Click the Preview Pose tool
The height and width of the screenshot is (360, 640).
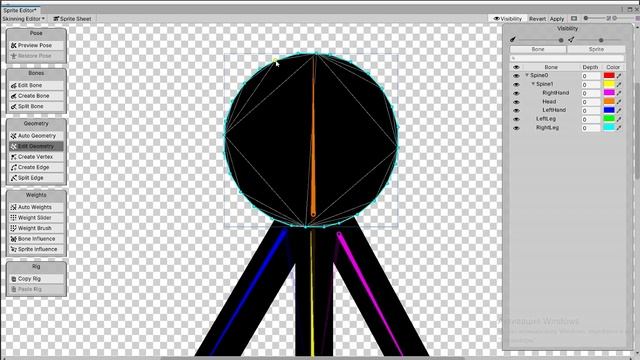pyautogui.click(x=36, y=45)
